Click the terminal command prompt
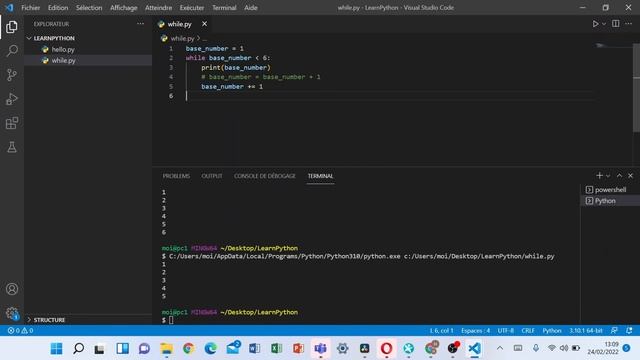This screenshot has height=360, width=640. 171,320
